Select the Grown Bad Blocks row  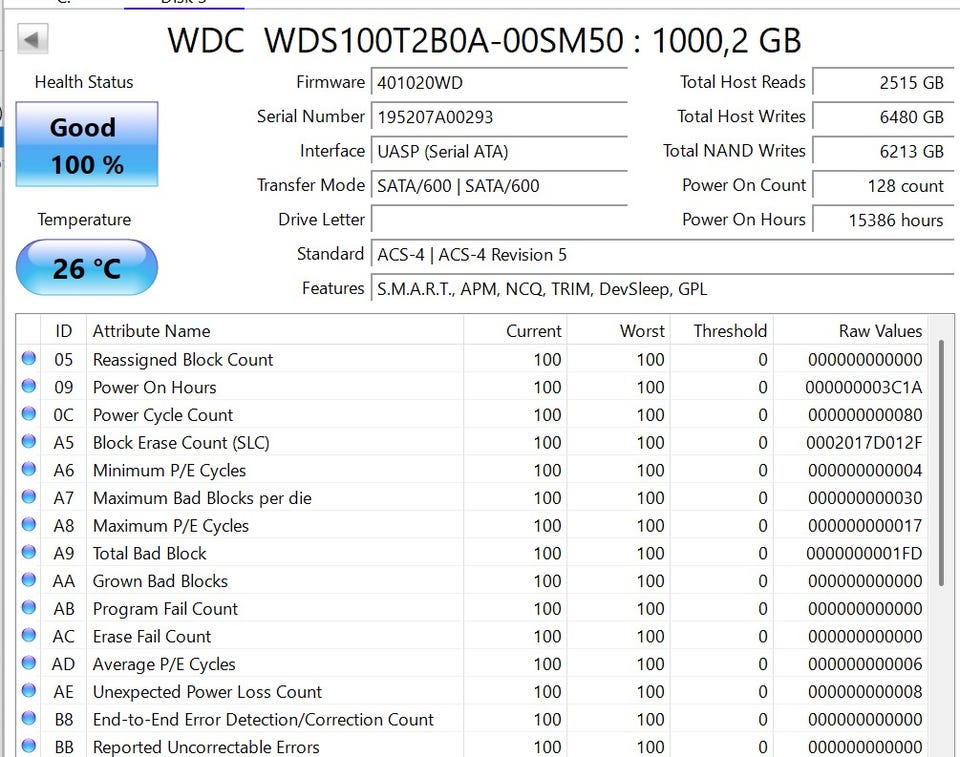click(x=472, y=581)
